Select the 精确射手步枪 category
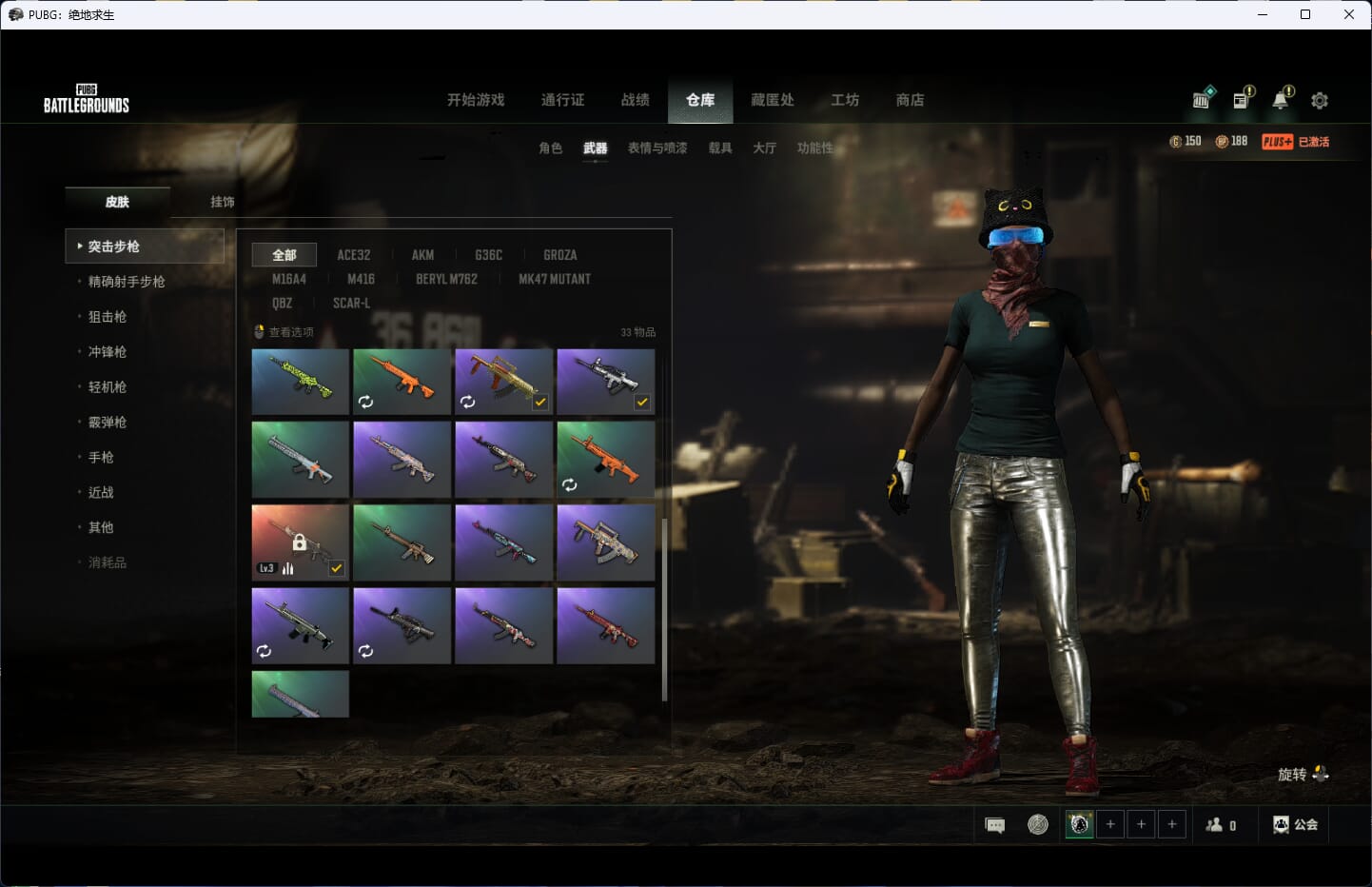Image resolution: width=1372 pixels, height=887 pixels. point(127,282)
